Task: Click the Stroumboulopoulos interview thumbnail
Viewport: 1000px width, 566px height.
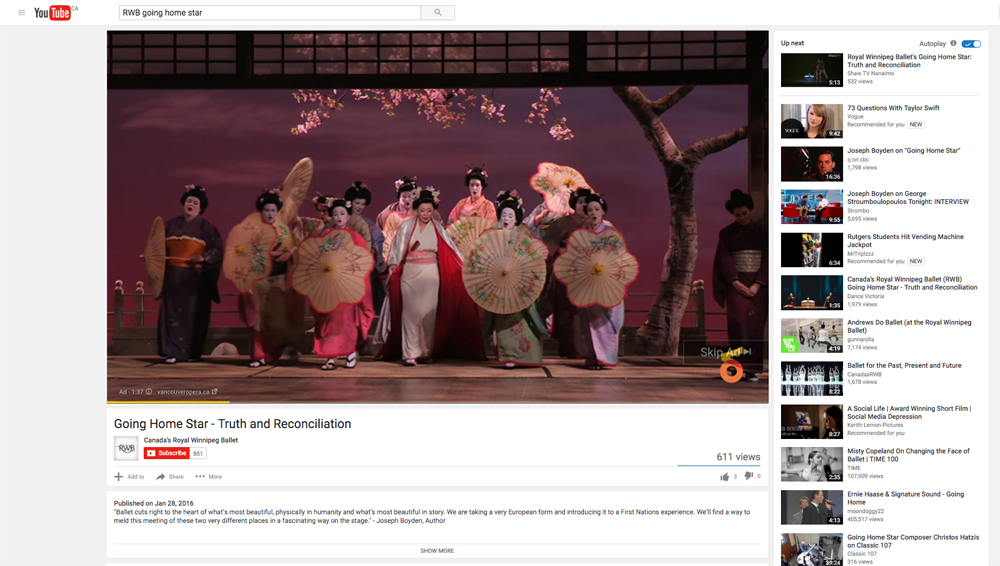Action: (812, 207)
